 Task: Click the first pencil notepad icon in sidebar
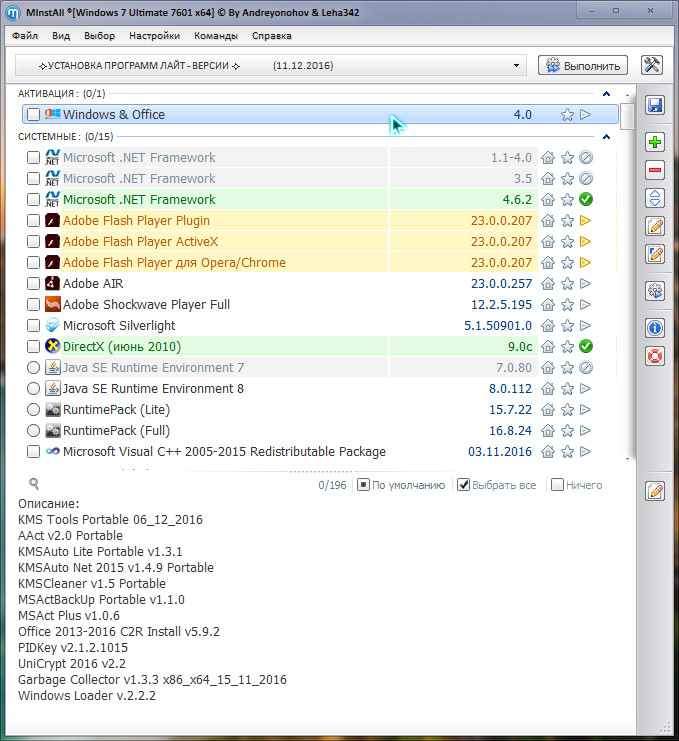pos(655,226)
